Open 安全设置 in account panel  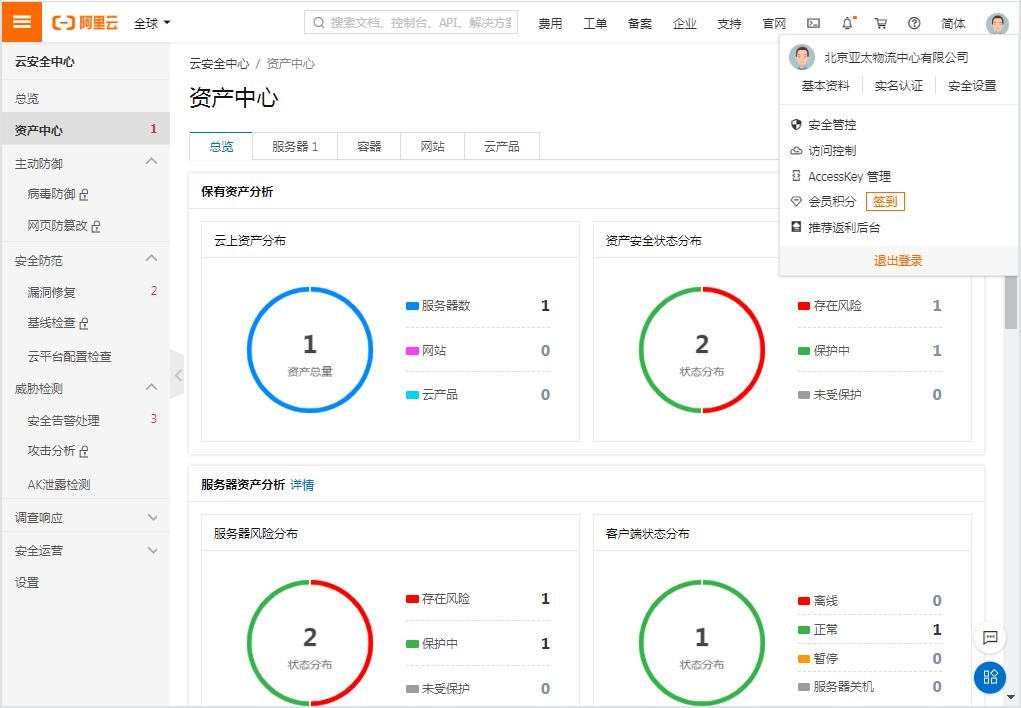point(972,85)
